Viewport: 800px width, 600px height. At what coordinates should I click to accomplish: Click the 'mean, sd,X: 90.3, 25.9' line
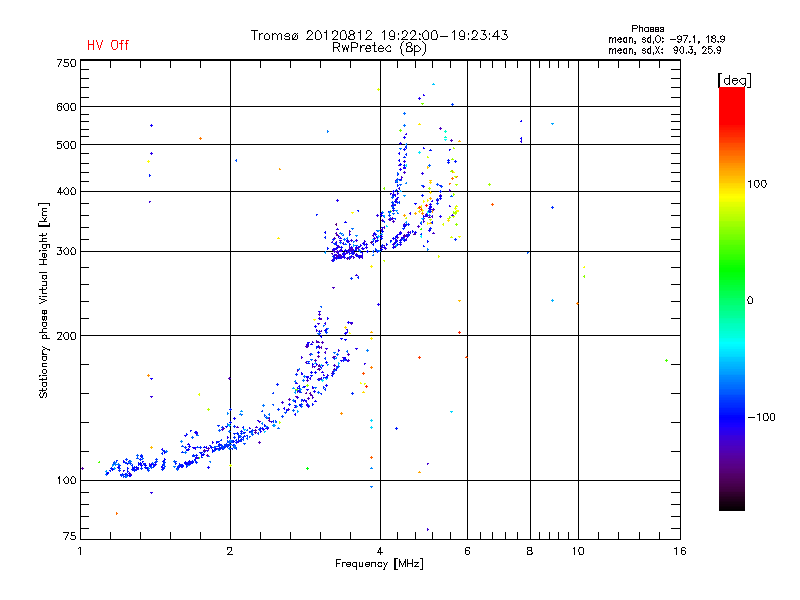click(664, 50)
